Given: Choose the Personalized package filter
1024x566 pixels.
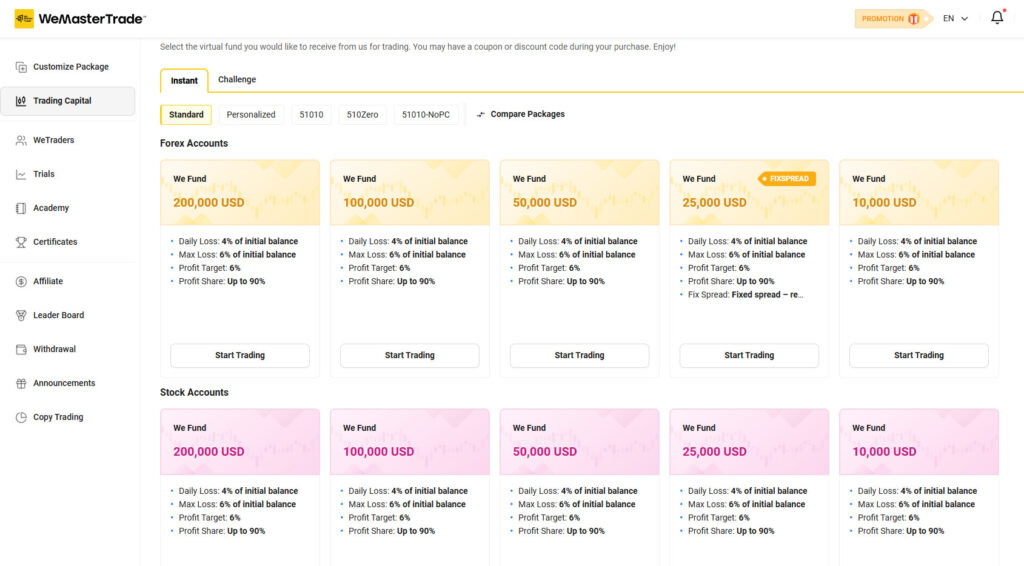Looking at the screenshot, I should click(251, 115).
